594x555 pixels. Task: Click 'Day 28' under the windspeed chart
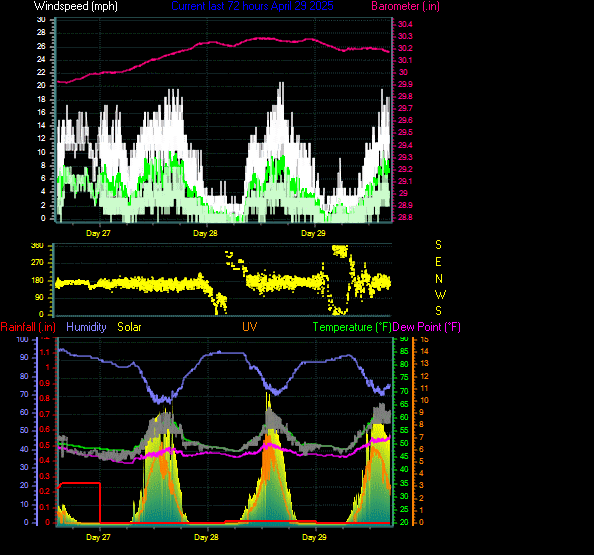pos(205,233)
